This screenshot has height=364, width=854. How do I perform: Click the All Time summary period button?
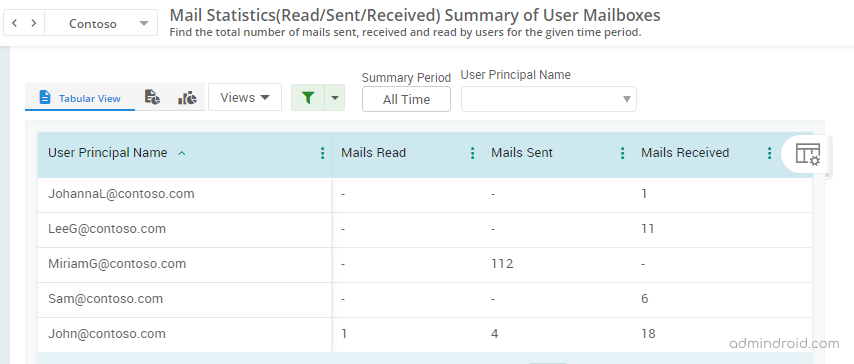[406, 99]
